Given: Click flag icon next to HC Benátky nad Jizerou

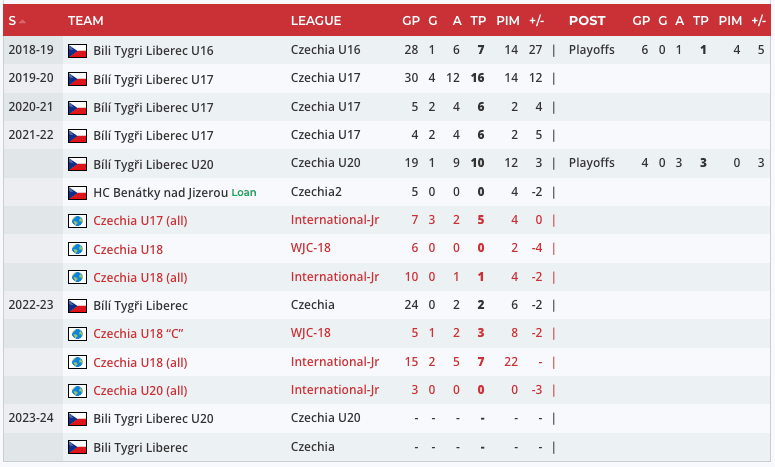Looking at the screenshot, I should click(77, 193).
